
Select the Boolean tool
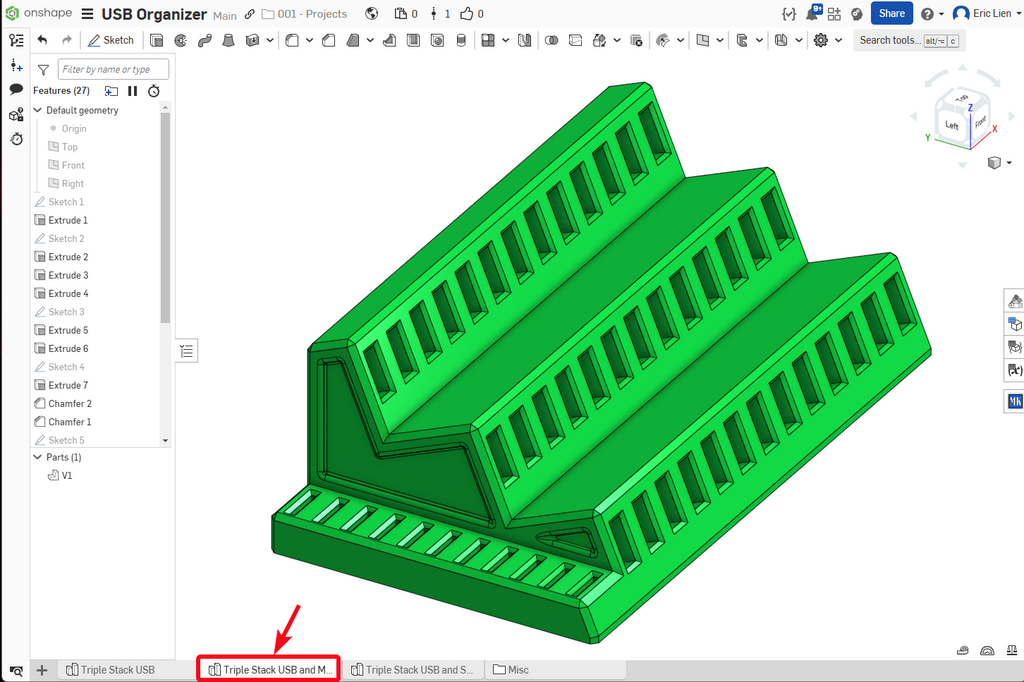click(551, 41)
